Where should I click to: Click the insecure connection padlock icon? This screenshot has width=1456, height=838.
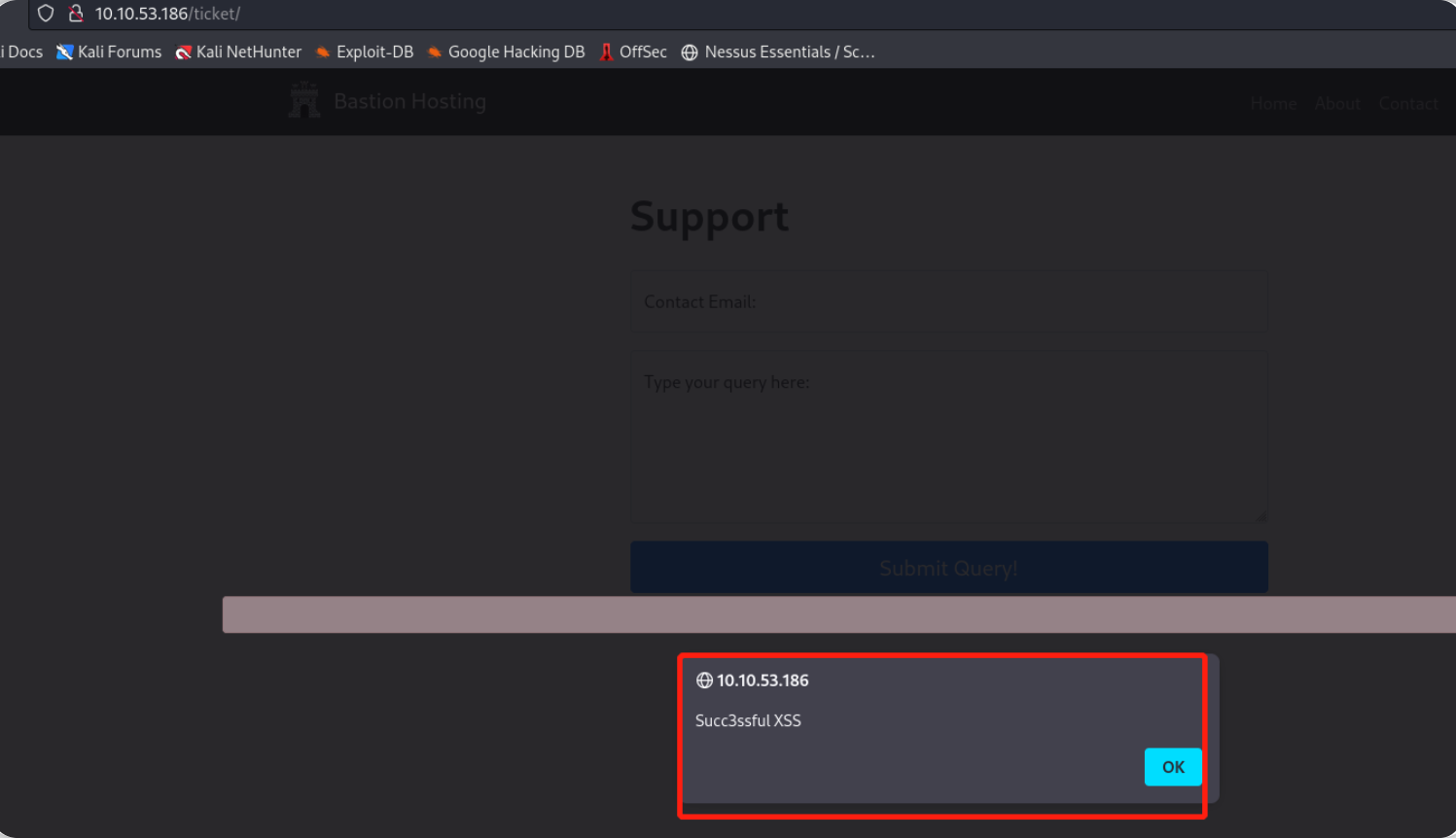(76, 14)
